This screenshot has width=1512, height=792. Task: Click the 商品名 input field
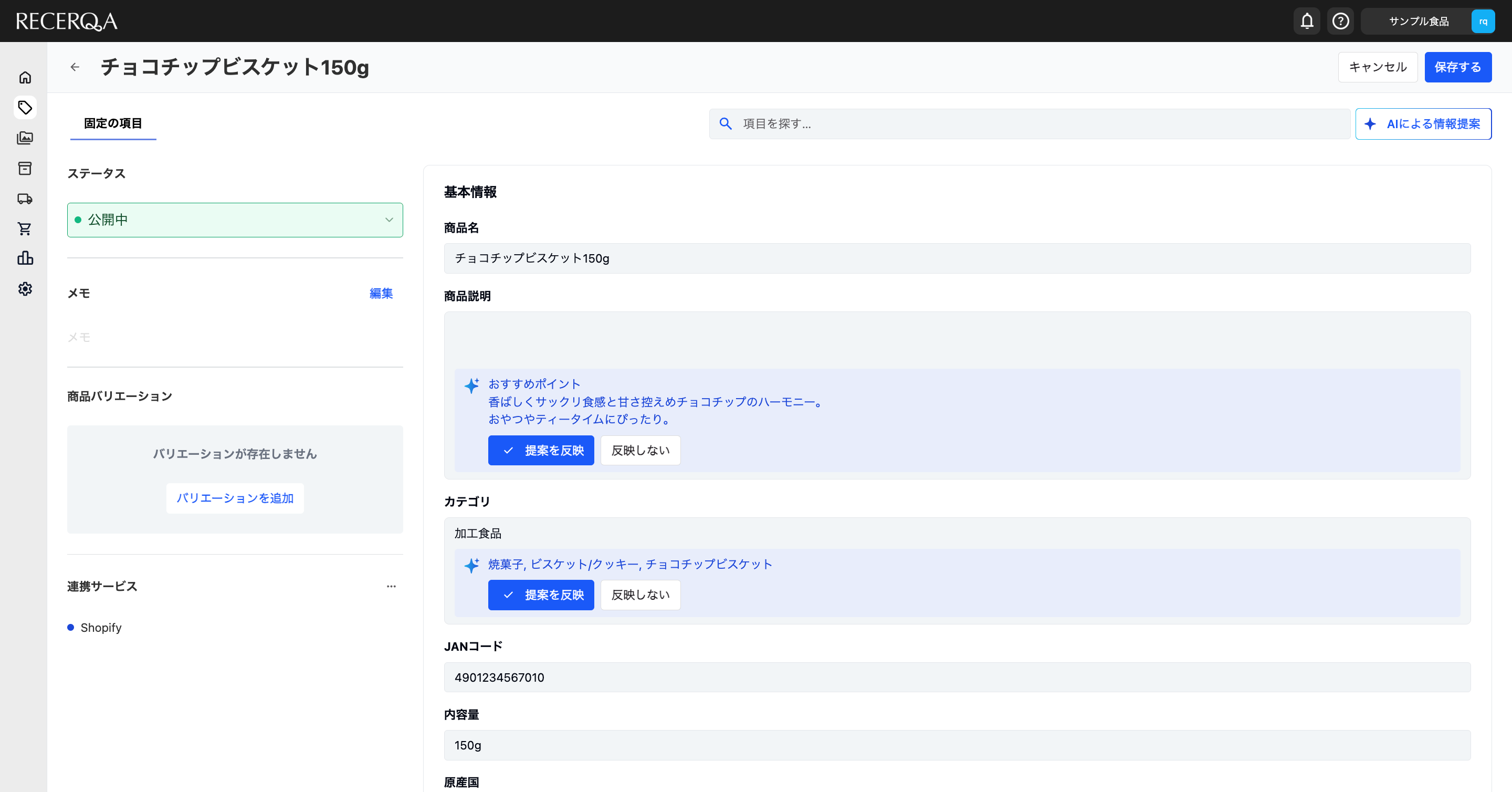957,258
